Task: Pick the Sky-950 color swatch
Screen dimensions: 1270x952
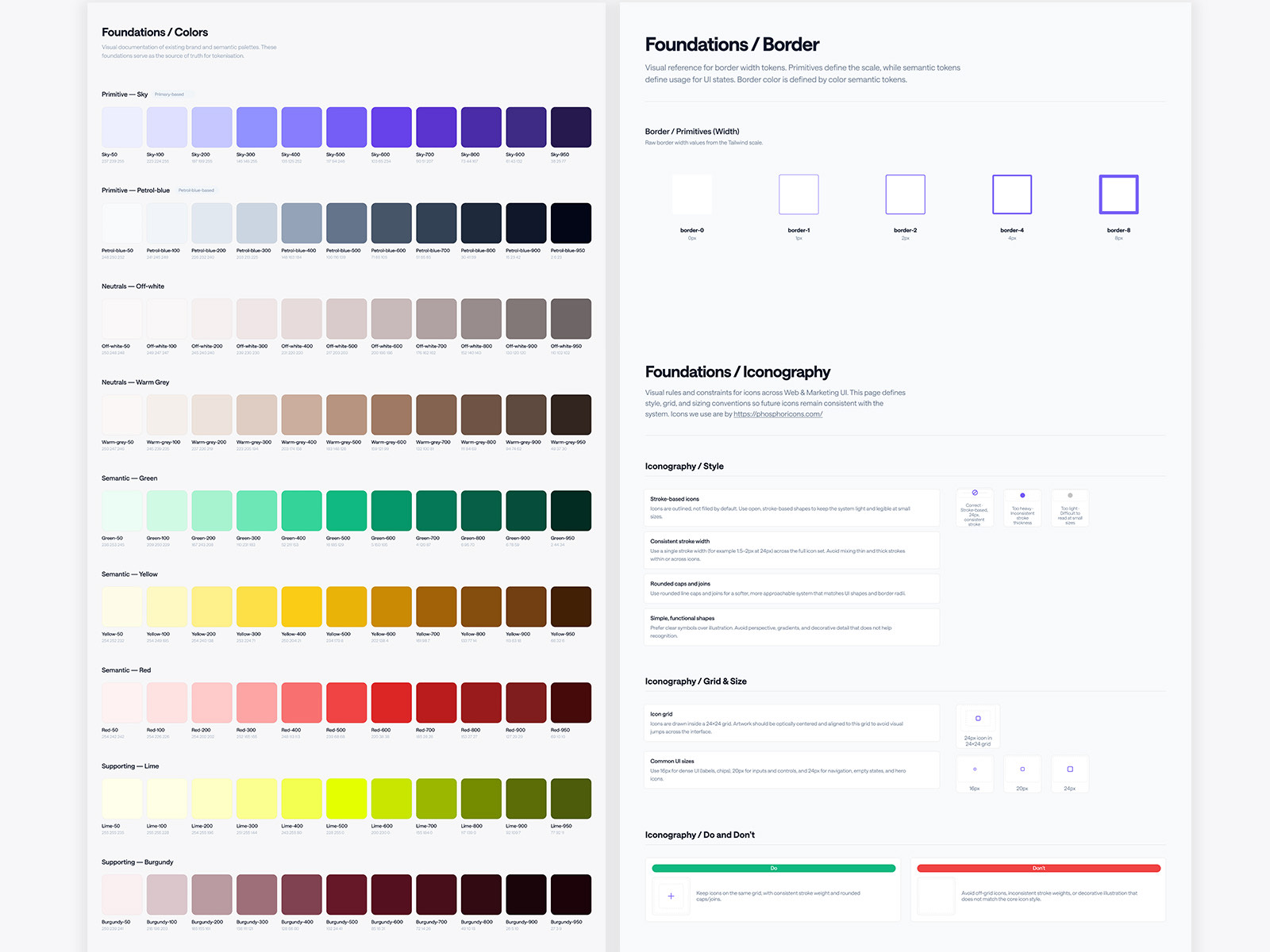Action: [x=571, y=127]
